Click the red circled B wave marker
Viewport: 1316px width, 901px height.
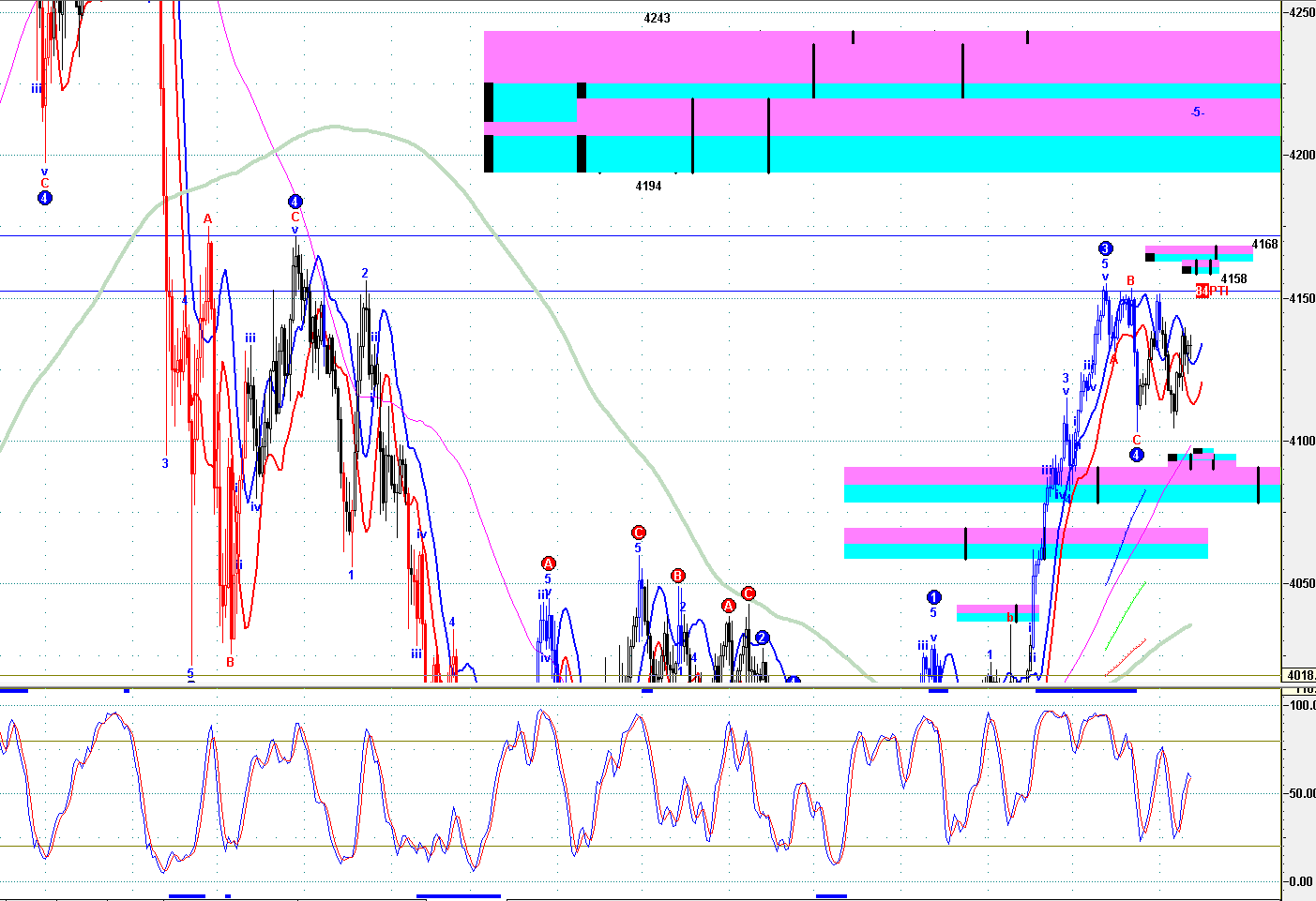(x=678, y=576)
